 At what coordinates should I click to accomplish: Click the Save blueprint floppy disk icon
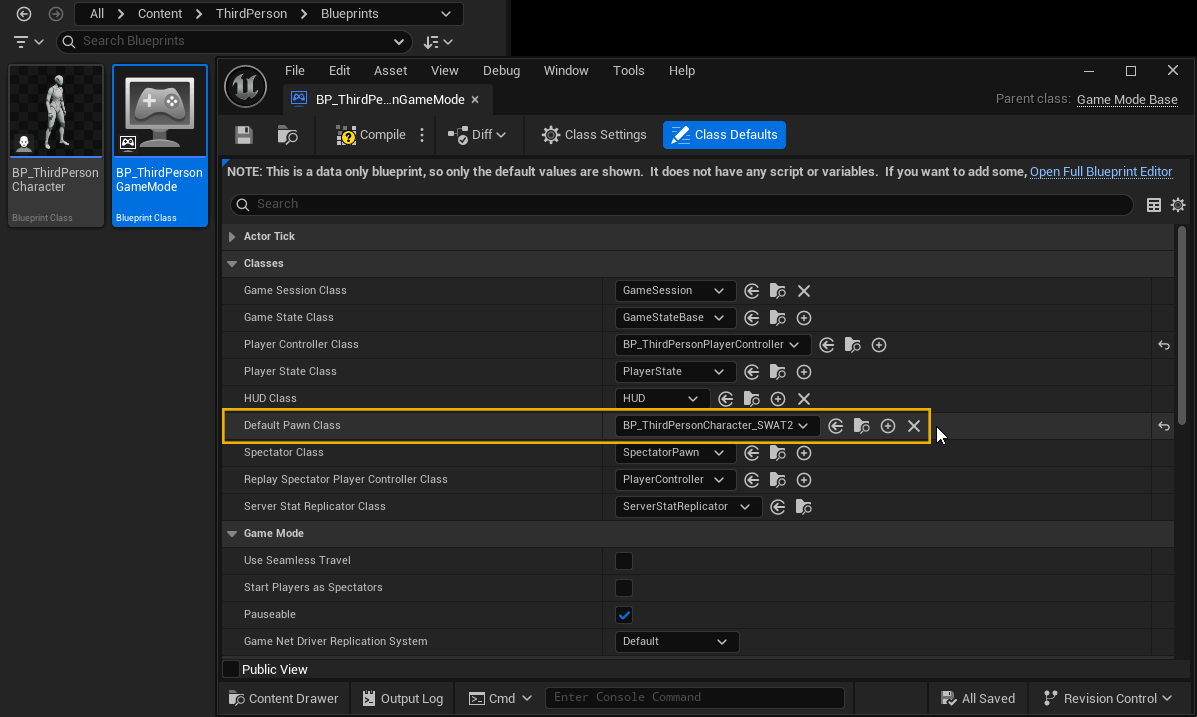click(244, 135)
